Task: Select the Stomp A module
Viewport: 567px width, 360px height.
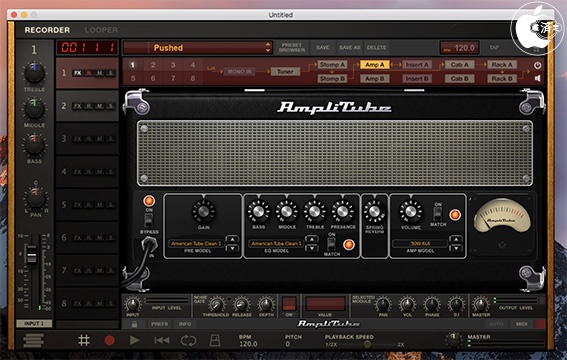Action: (x=332, y=65)
